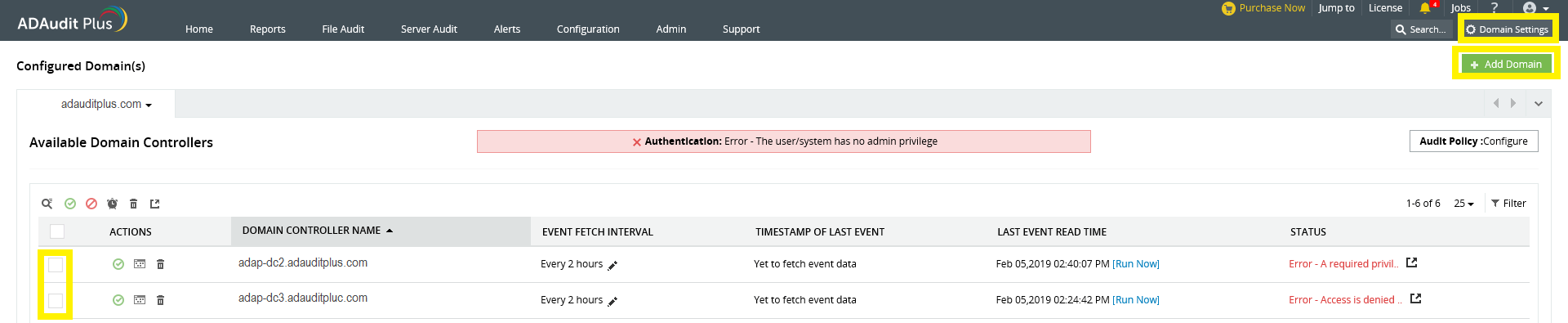This screenshot has width=1568, height=323.
Task: Click the next domain tab arrow
Action: (1513, 103)
